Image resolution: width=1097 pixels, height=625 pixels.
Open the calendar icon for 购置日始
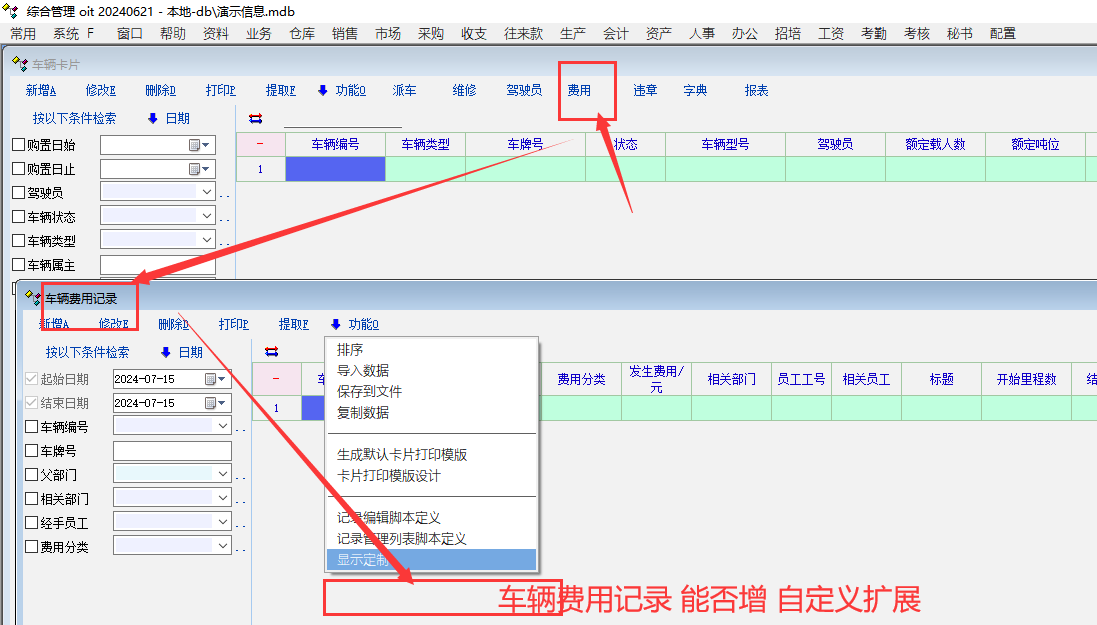click(195, 145)
